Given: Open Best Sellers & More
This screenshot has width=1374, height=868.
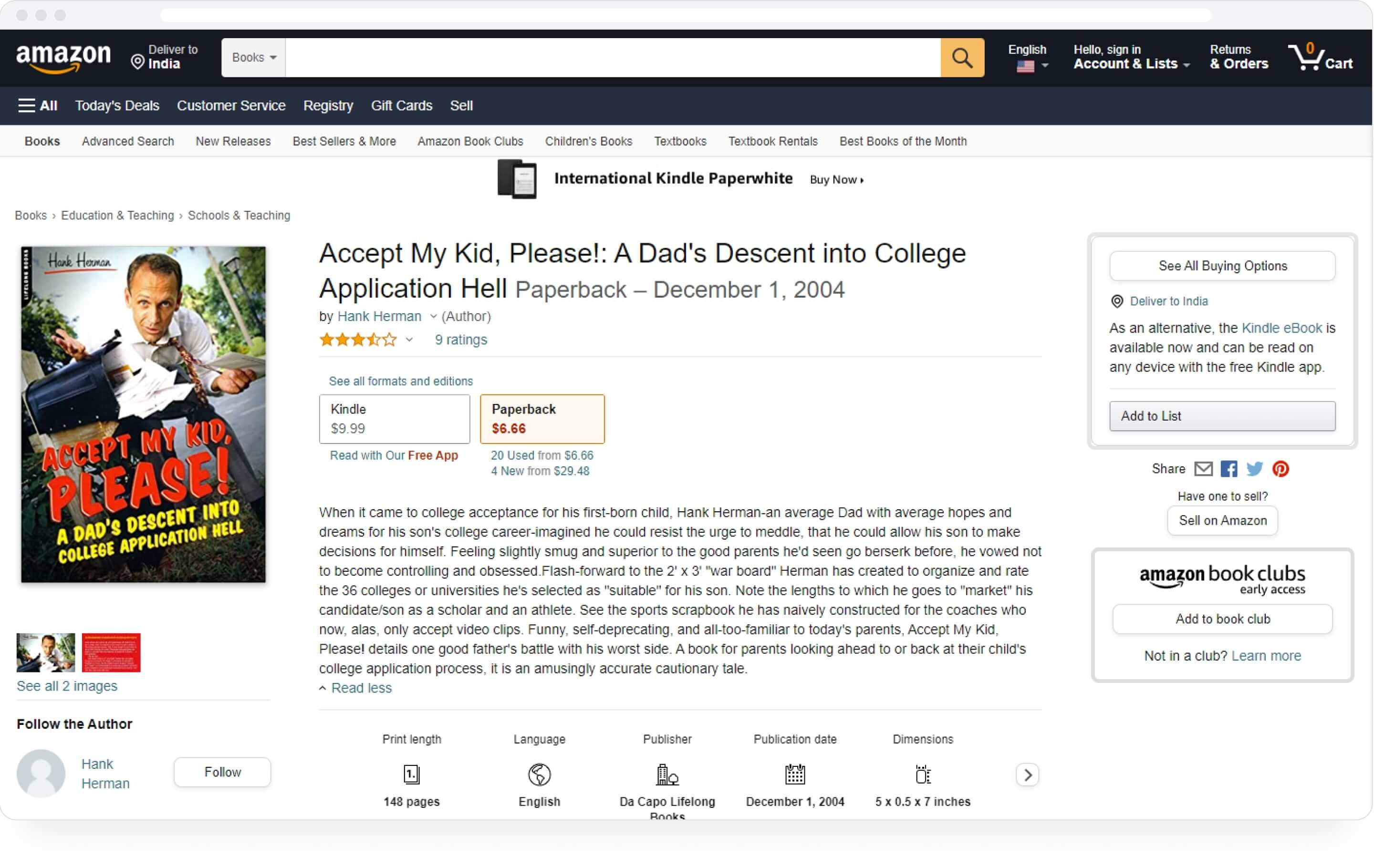Looking at the screenshot, I should click(344, 141).
